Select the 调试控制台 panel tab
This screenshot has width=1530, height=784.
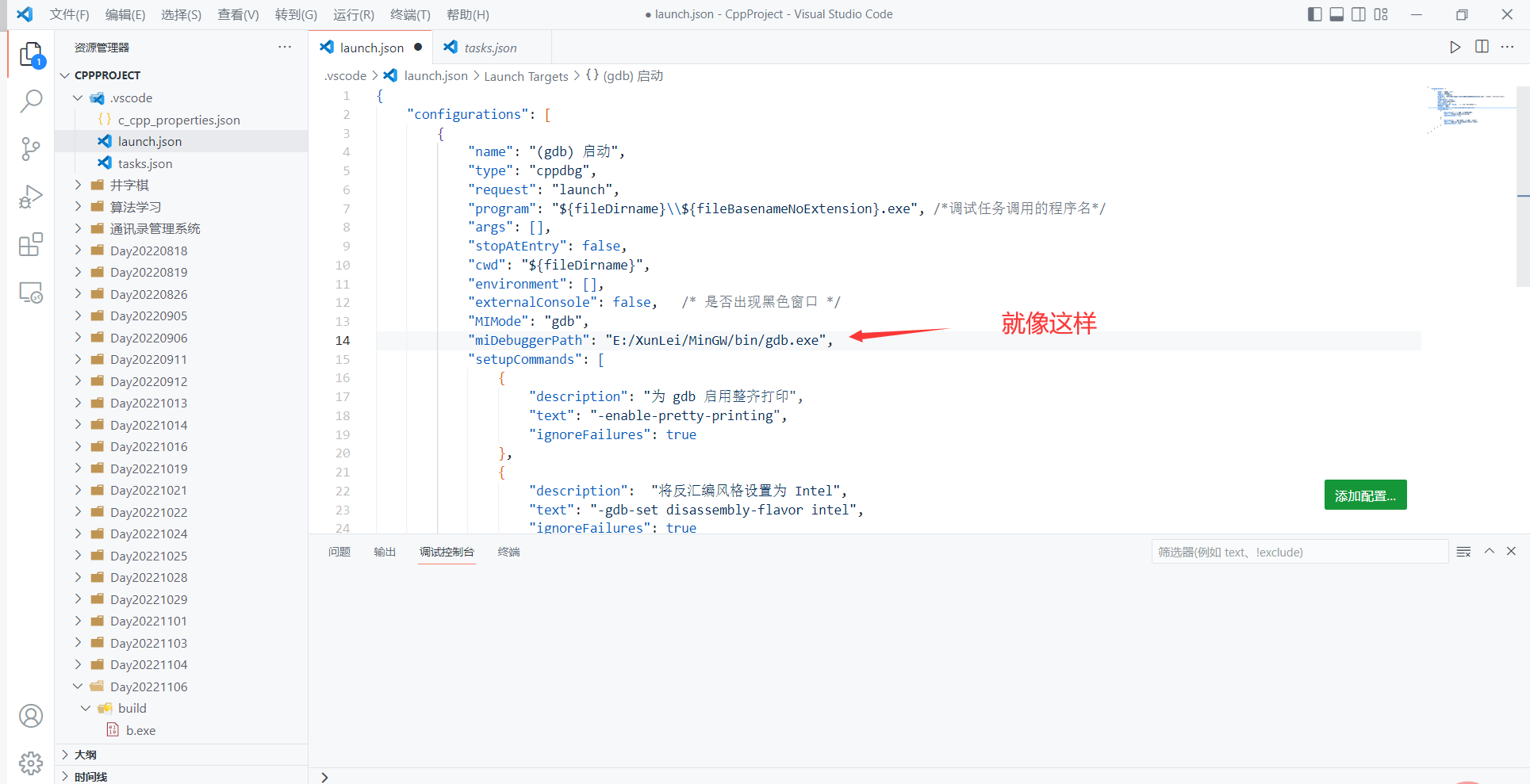(447, 552)
